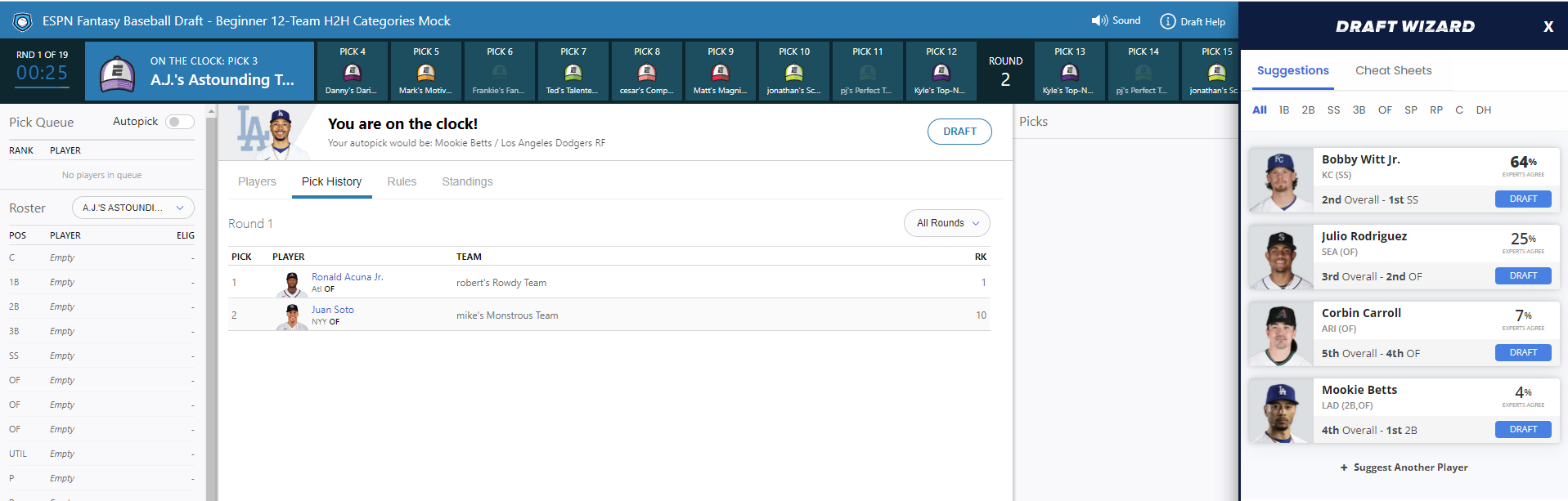Click Pick 13 Kyle's team helmet icon
The width and height of the screenshot is (1568, 501).
(x=1070, y=72)
